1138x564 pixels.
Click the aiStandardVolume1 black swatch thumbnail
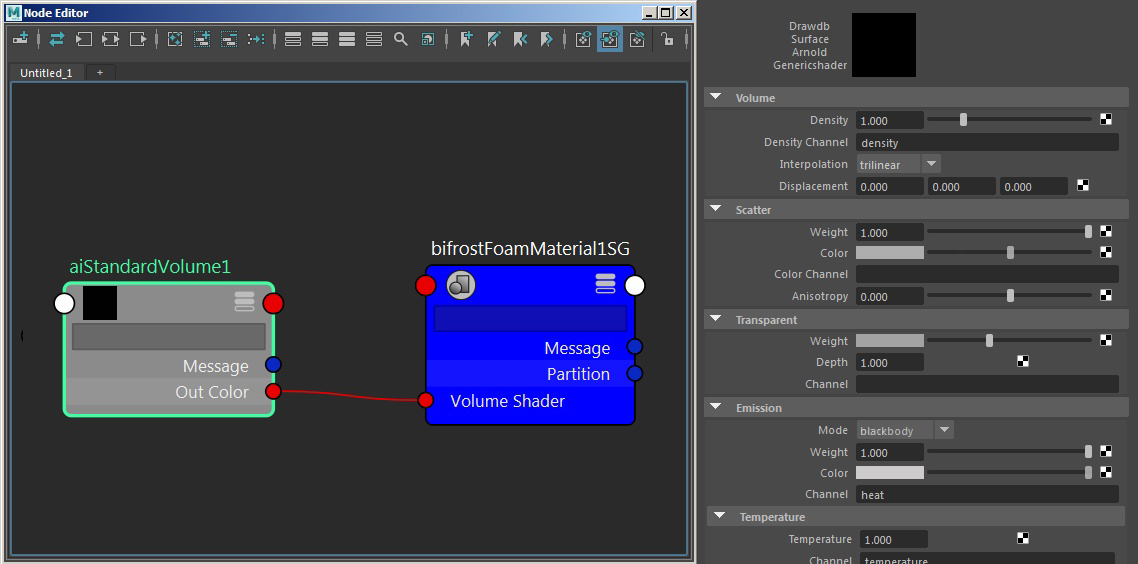(100, 303)
